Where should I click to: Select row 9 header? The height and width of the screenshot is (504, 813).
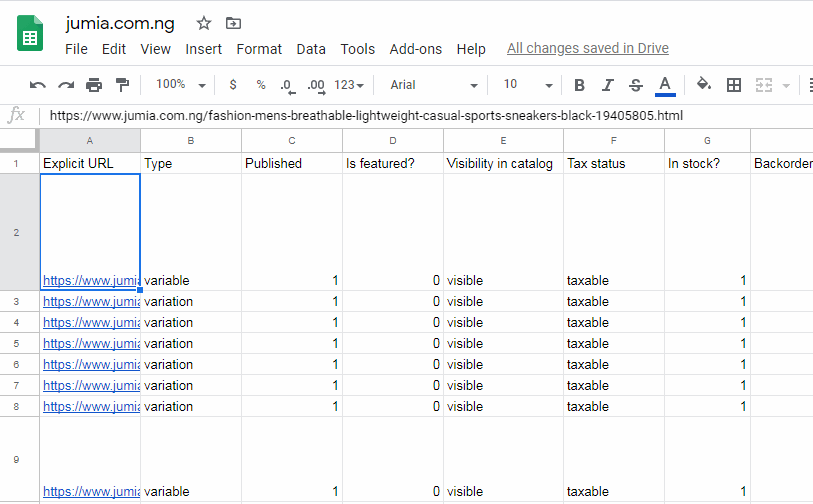pos(17,459)
